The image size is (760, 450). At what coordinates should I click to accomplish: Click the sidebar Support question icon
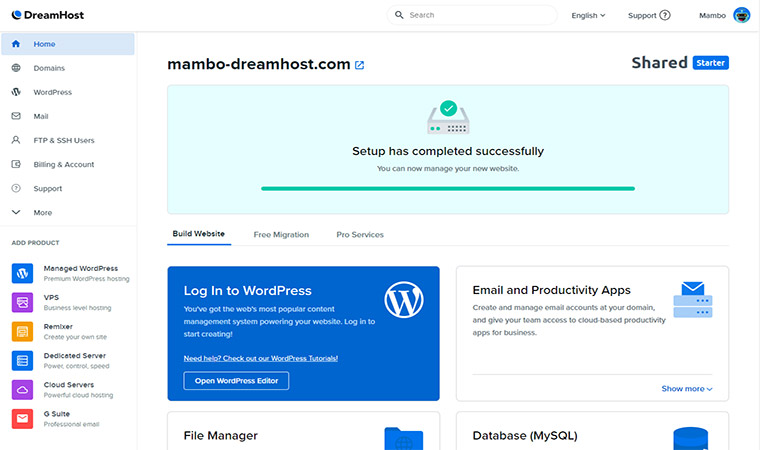16,188
